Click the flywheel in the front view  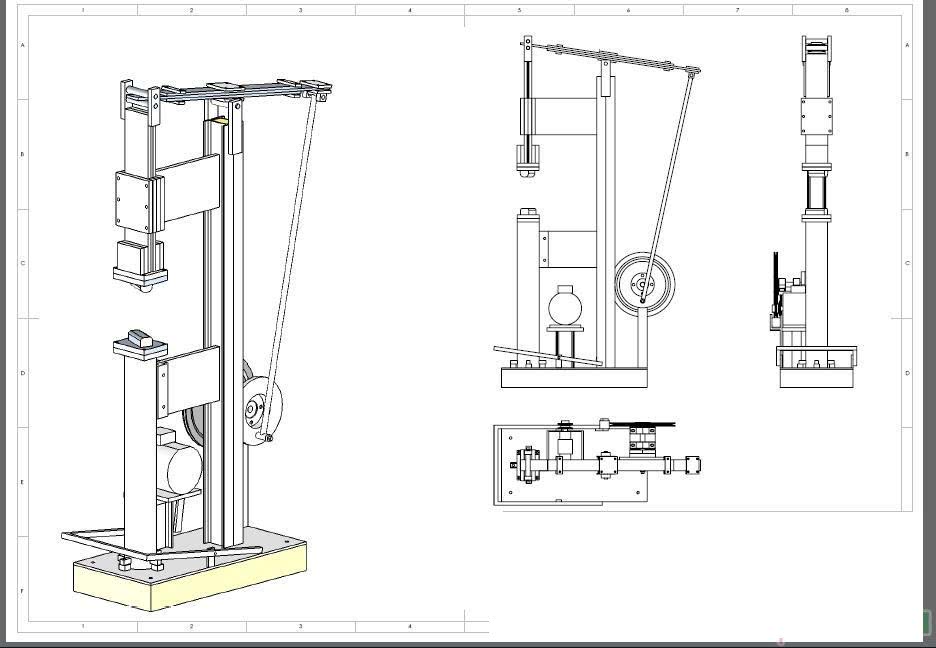[x=645, y=284]
